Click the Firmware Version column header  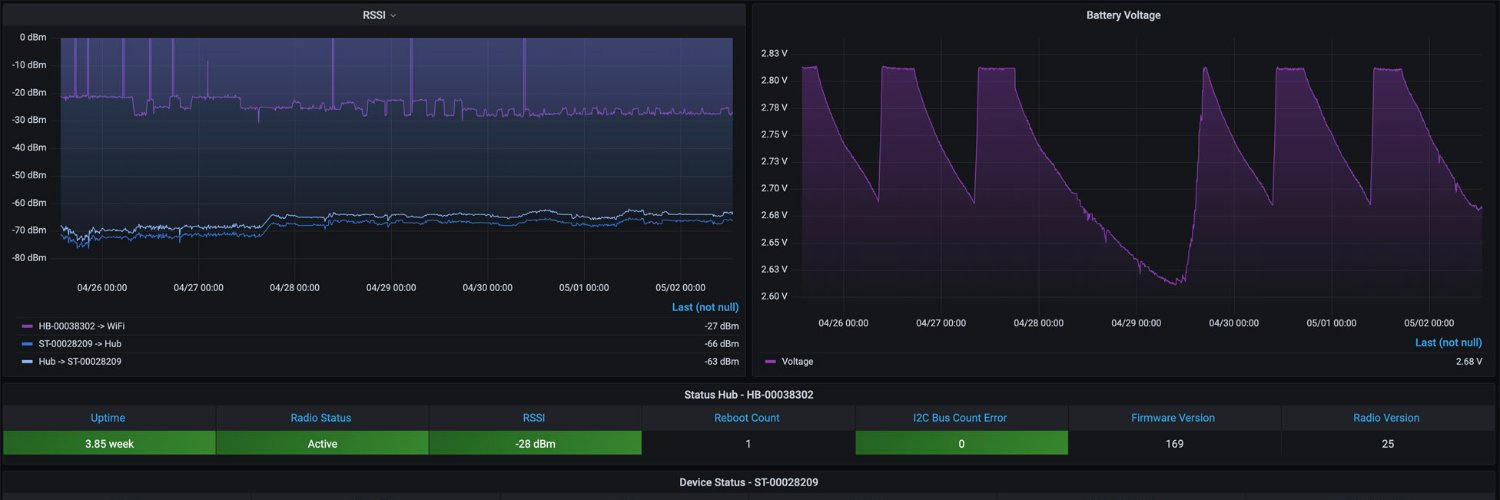click(1174, 418)
